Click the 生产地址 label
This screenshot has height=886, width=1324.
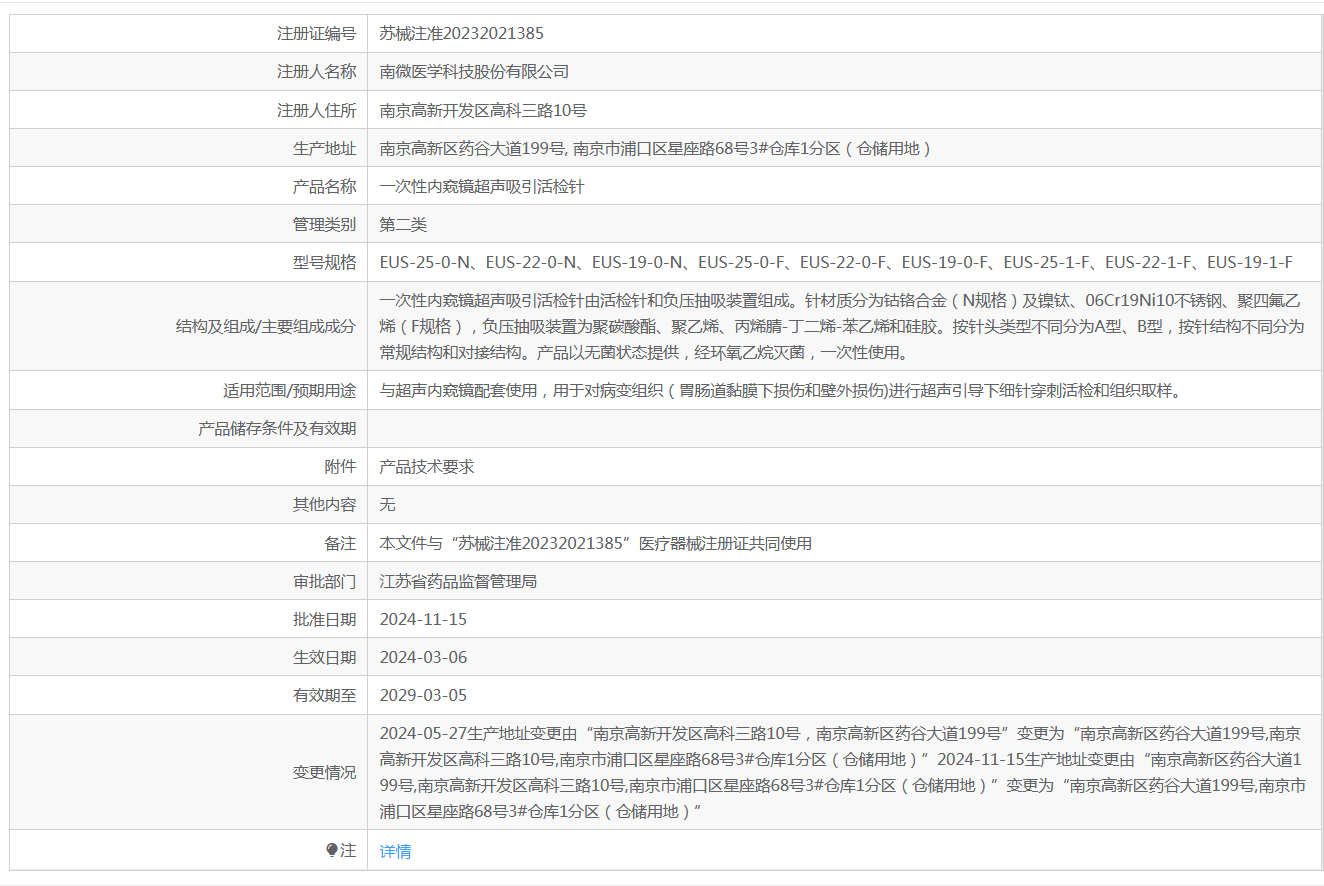coord(324,148)
